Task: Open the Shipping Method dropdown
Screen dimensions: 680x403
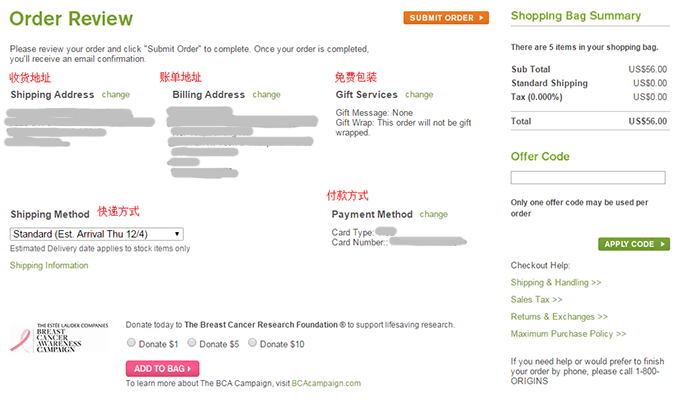Action: 97,234
